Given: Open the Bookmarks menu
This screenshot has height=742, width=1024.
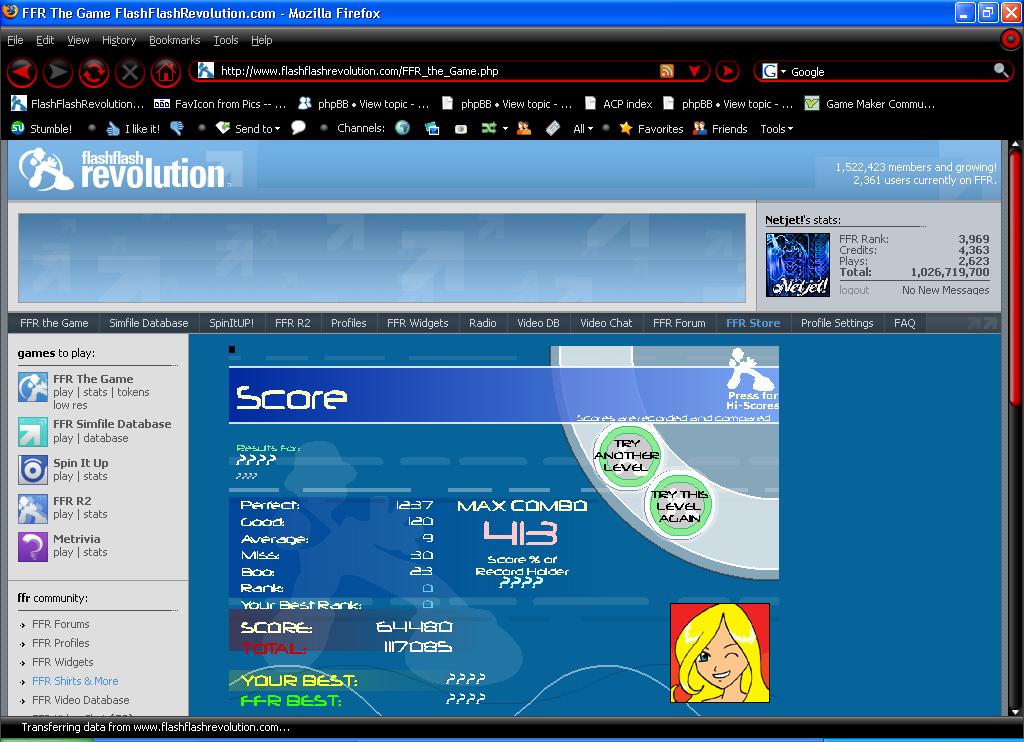Looking at the screenshot, I should pyautogui.click(x=174, y=40).
